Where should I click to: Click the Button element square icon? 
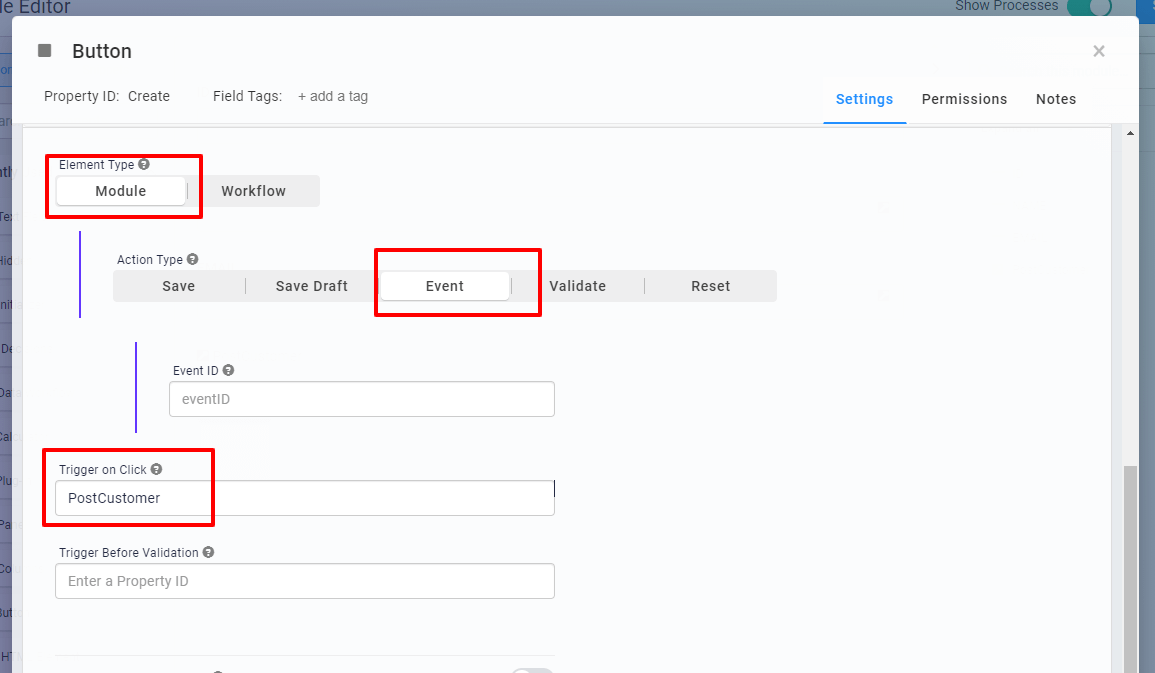44,51
